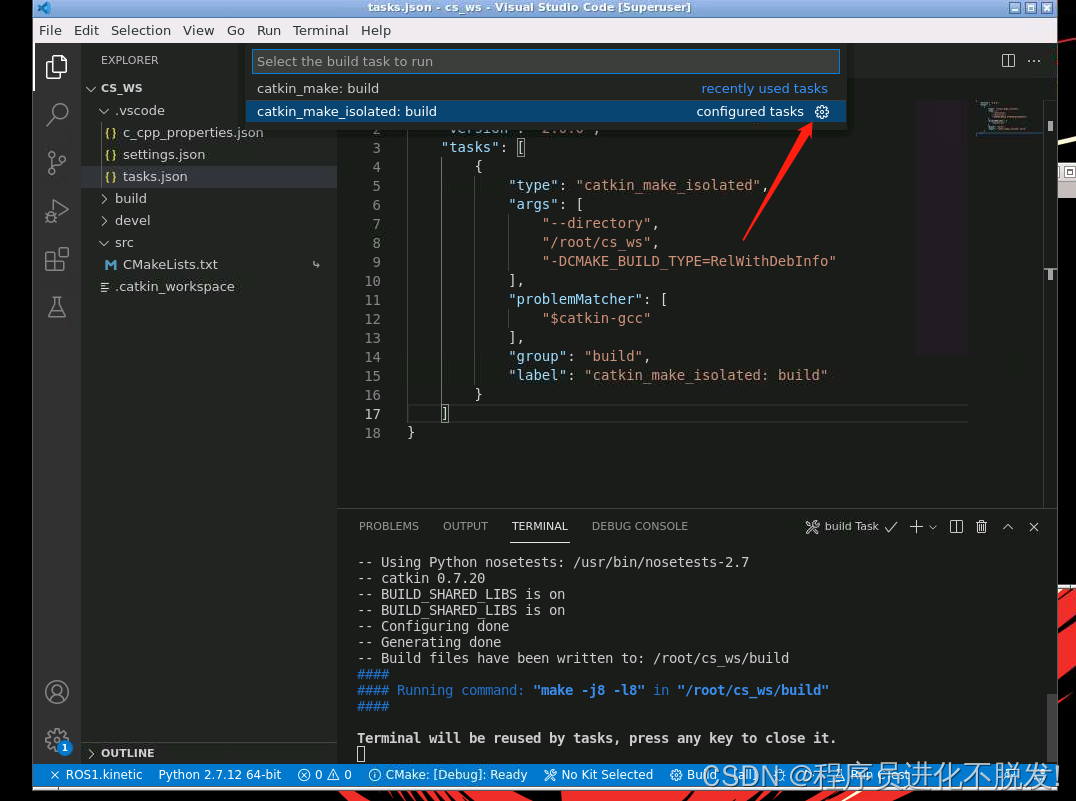The height and width of the screenshot is (801, 1076).
Task: Close the terminal panel
Action: 1033,526
